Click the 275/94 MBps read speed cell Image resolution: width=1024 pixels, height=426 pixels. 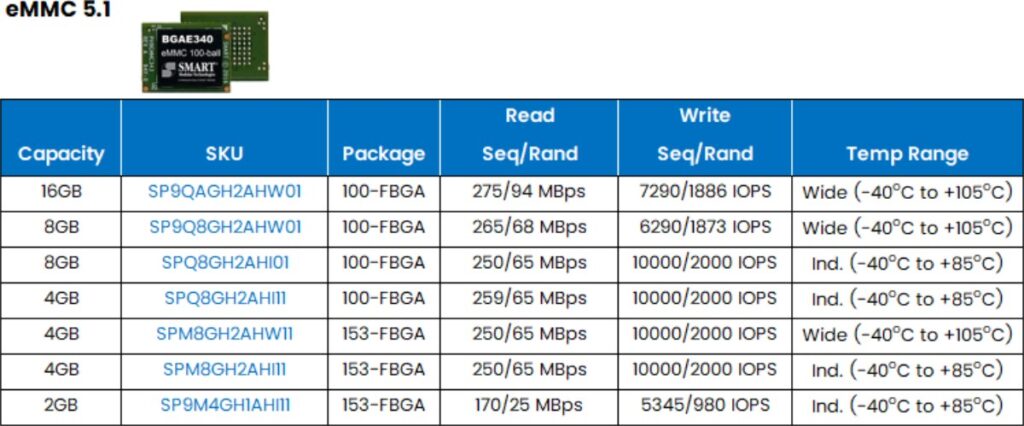(530, 191)
